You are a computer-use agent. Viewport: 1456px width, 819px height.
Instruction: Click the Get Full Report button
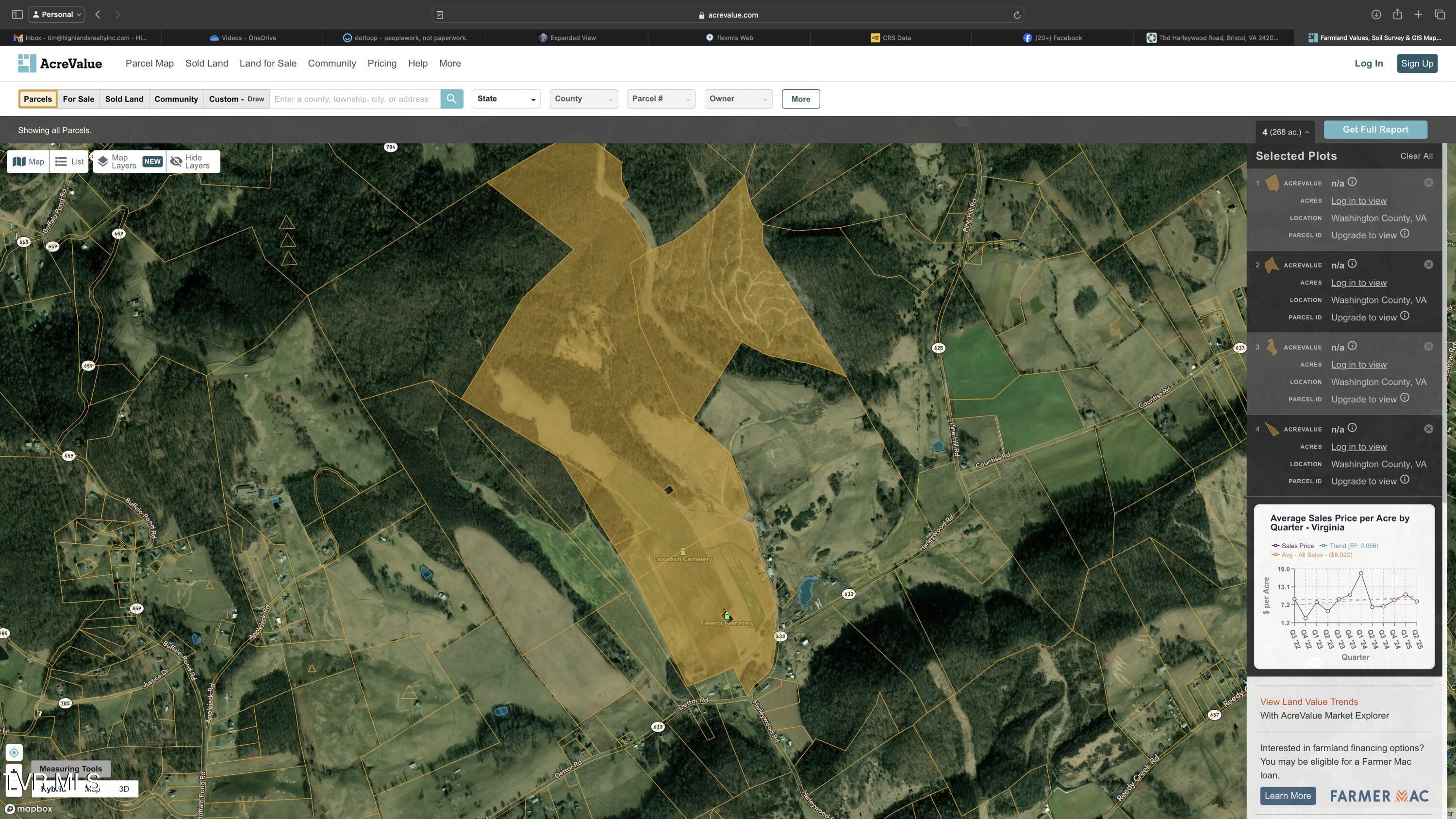click(x=1375, y=129)
